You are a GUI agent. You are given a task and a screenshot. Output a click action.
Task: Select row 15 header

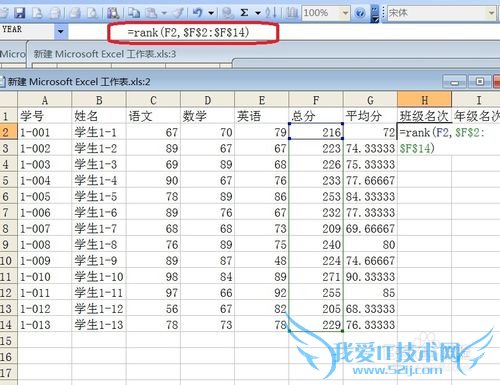pos(8,341)
